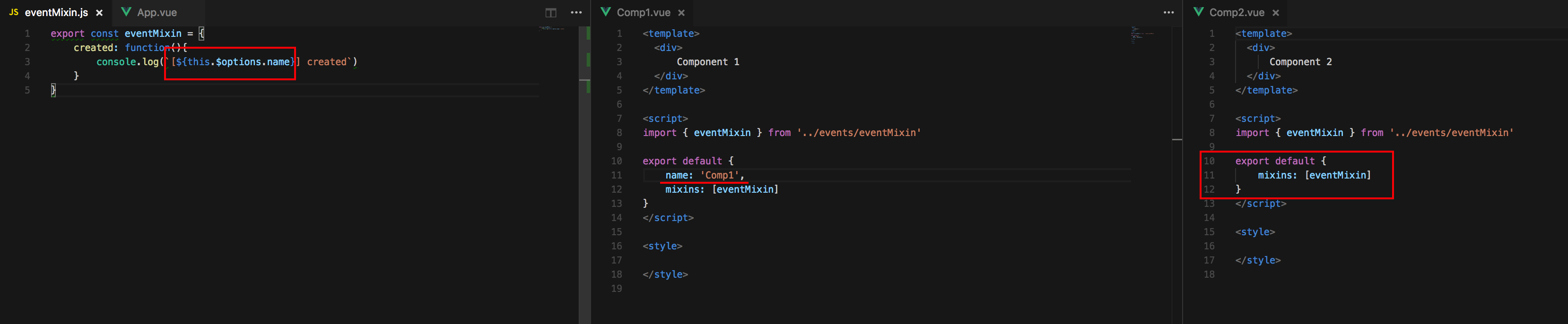
Task: Open more actions in Comp1.vue editor
Action: tap(1168, 12)
